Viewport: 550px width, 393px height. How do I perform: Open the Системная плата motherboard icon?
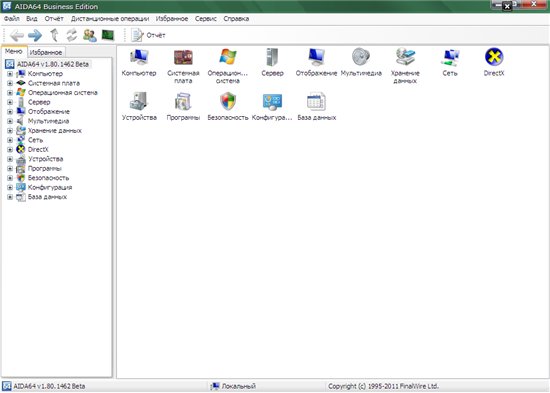(x=183, y=57)
